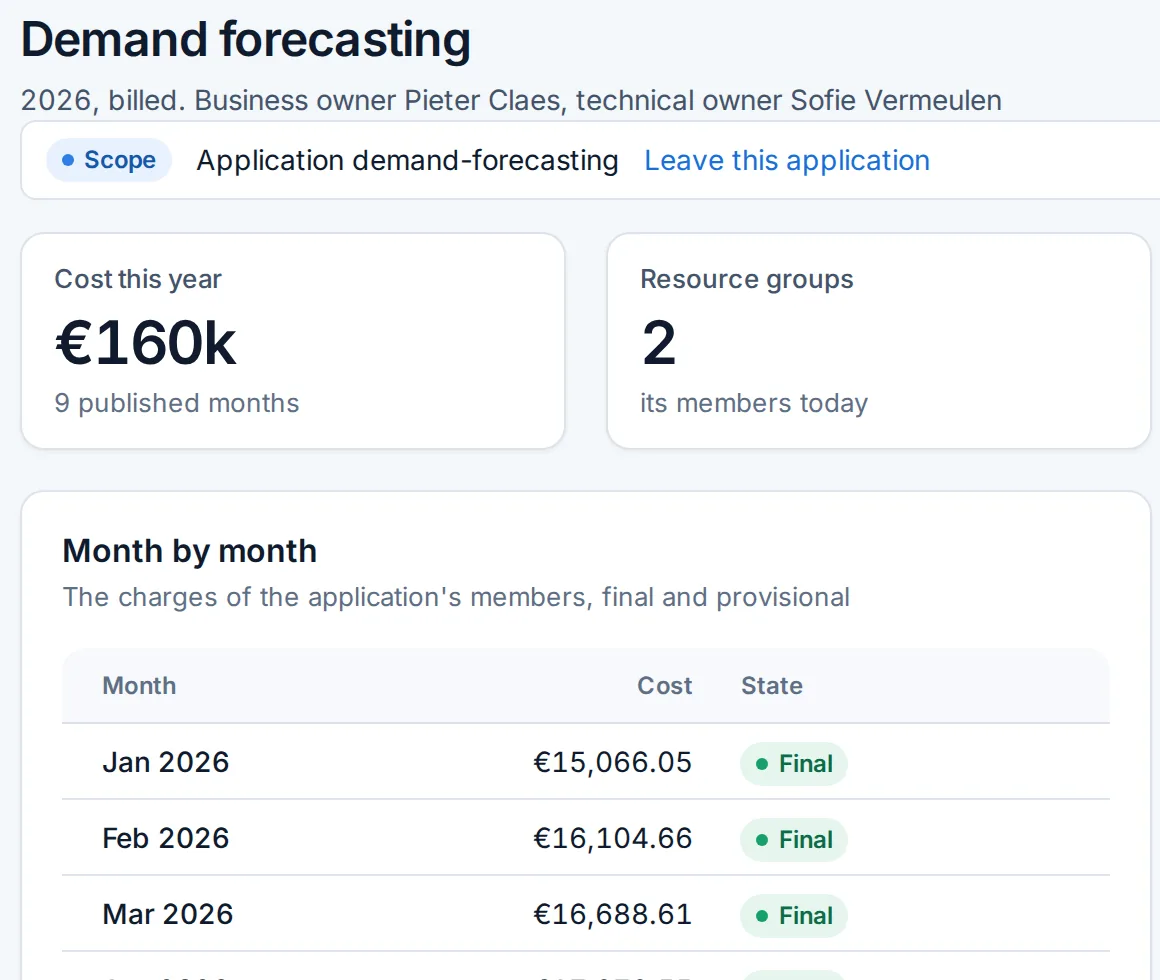Click the resource groups count '2'
The image size is (1160, 980).
658,342
